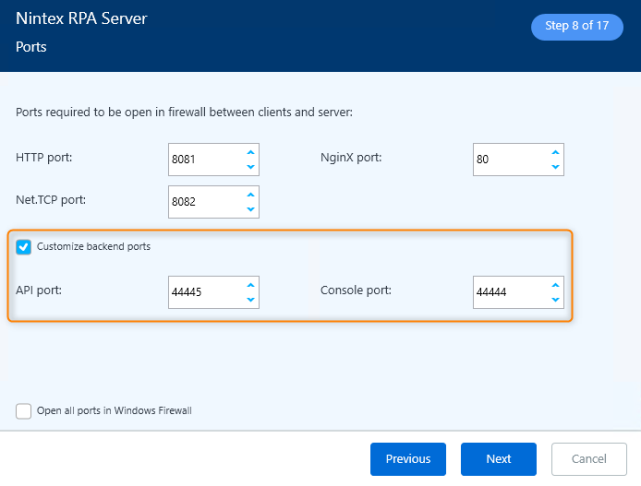Screen dimensions: 641x486
Task: Click the Step 8 of 17 indicator
Action: pyautogui.click(x=577, y=27)
